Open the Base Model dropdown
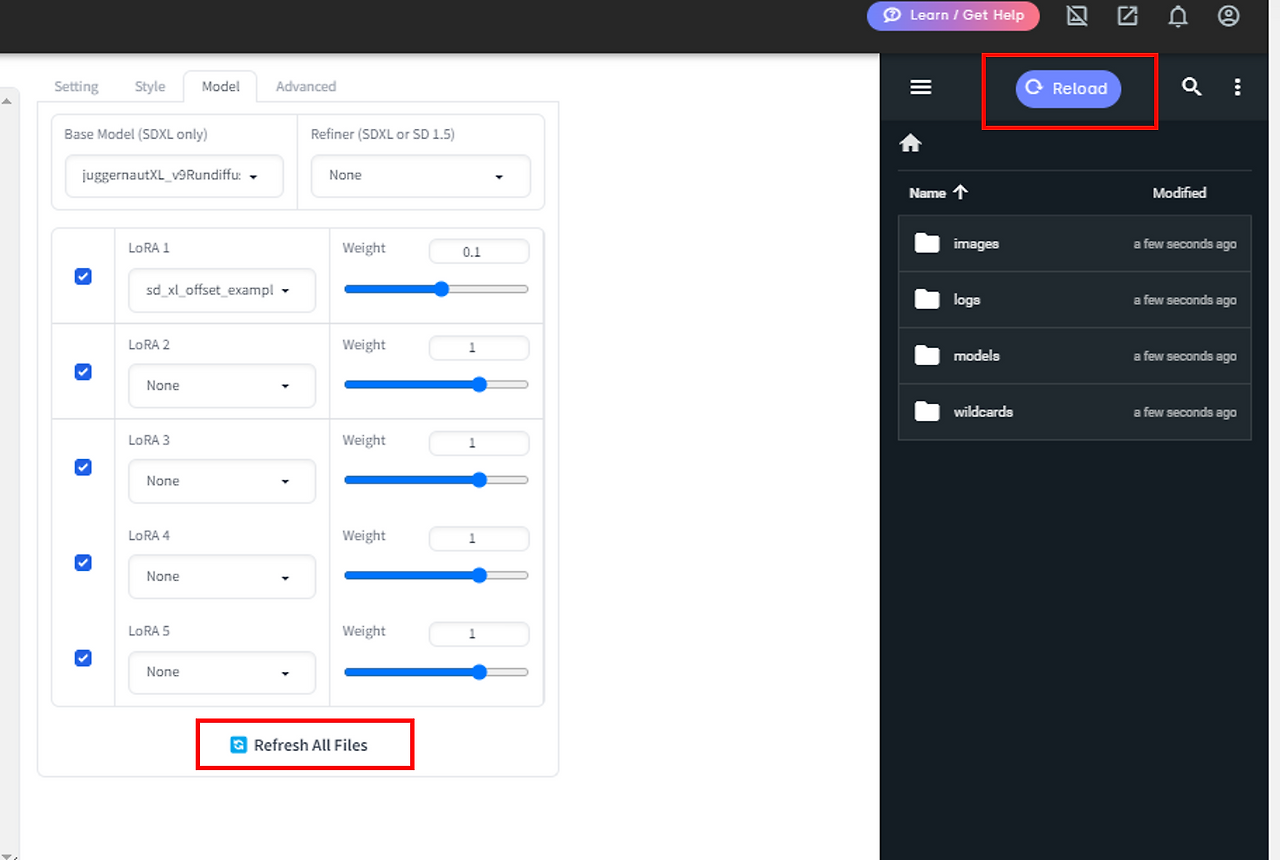The height and width of the screenshot is (860, 1280). [x=174, y=176]
